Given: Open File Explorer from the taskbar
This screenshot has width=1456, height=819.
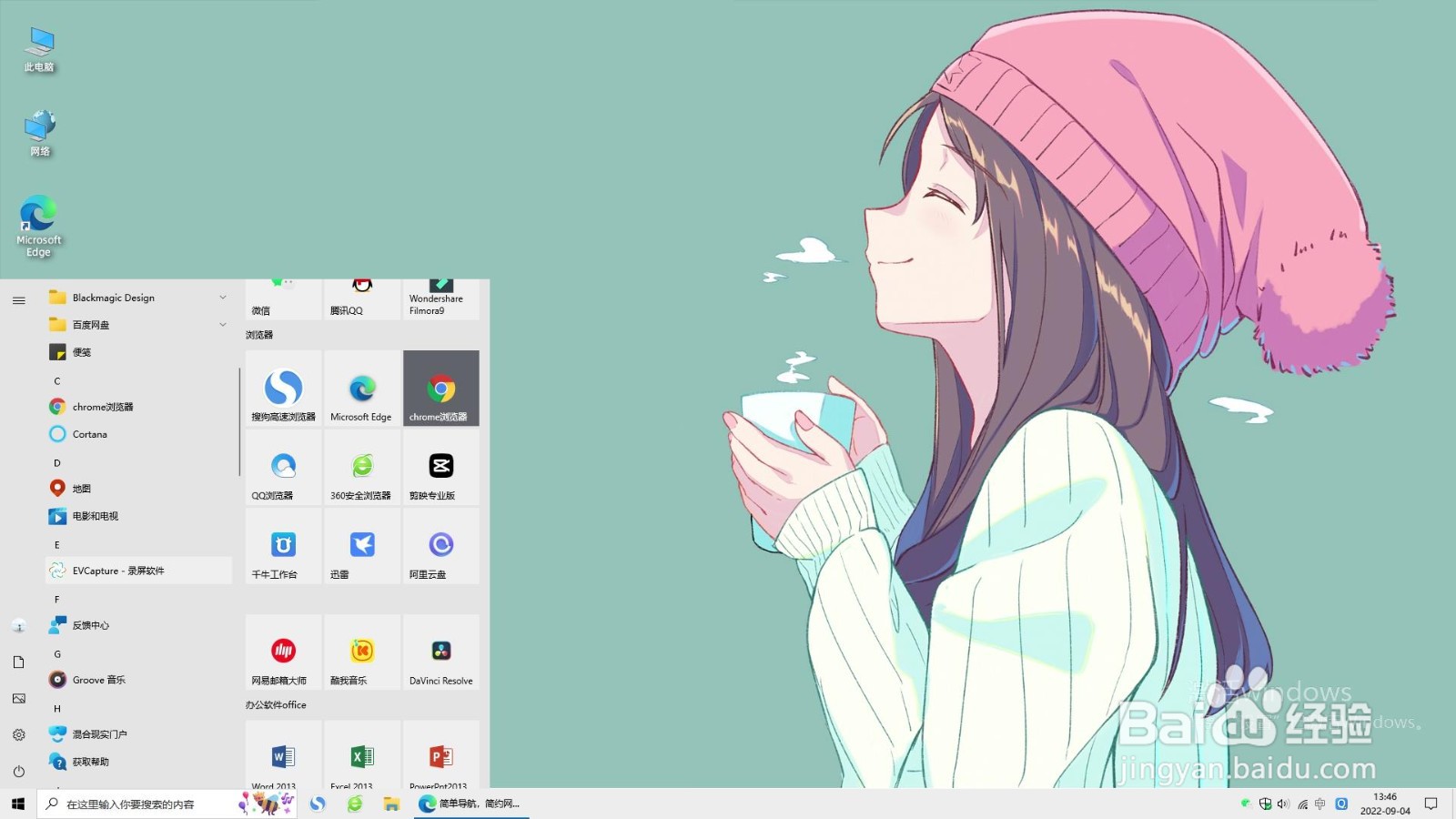Looking at the screenshot, I should [391, 804].
